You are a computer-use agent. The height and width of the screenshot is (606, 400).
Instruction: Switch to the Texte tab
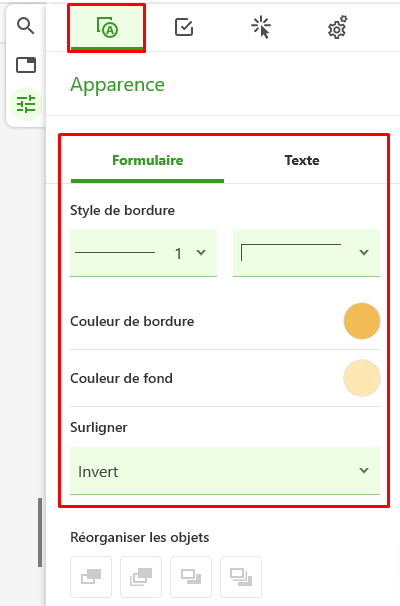coord(302,160)
